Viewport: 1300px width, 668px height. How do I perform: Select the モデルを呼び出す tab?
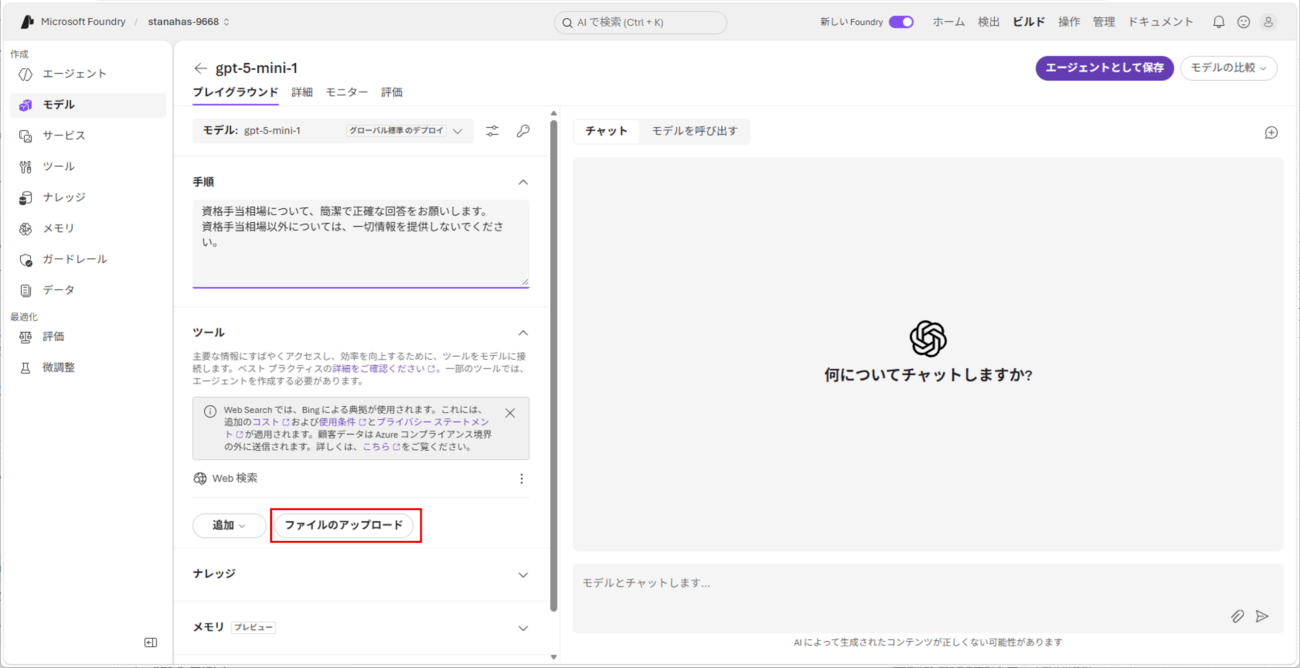click(x=695, y=131)
